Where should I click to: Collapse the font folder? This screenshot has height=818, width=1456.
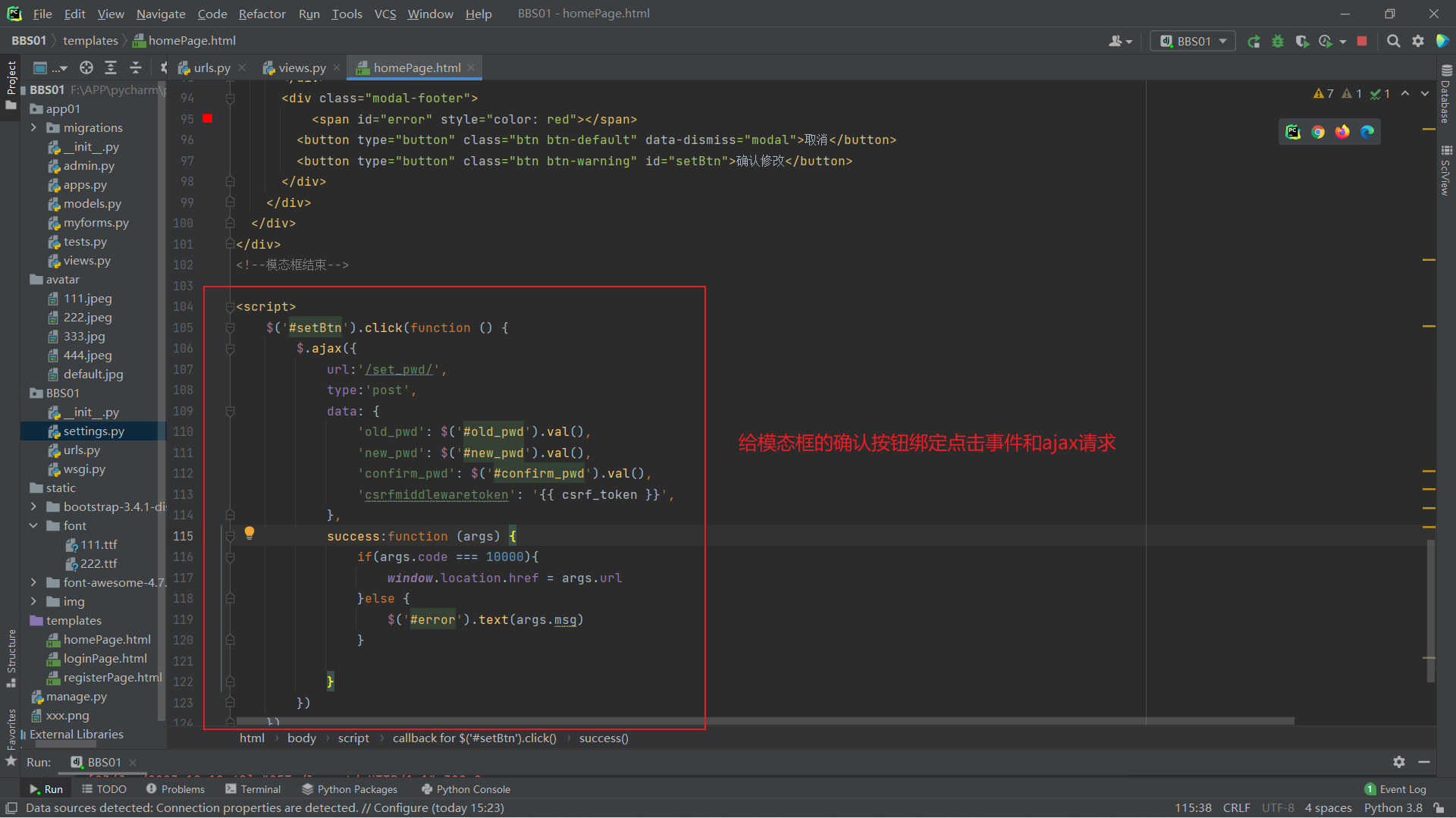click(x=33, y=525)
